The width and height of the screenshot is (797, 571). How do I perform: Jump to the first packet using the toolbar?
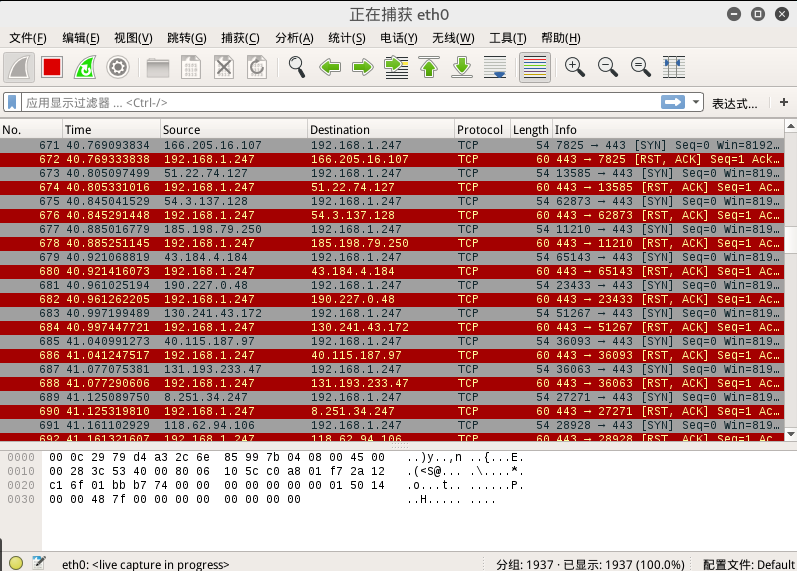(429, 67)
